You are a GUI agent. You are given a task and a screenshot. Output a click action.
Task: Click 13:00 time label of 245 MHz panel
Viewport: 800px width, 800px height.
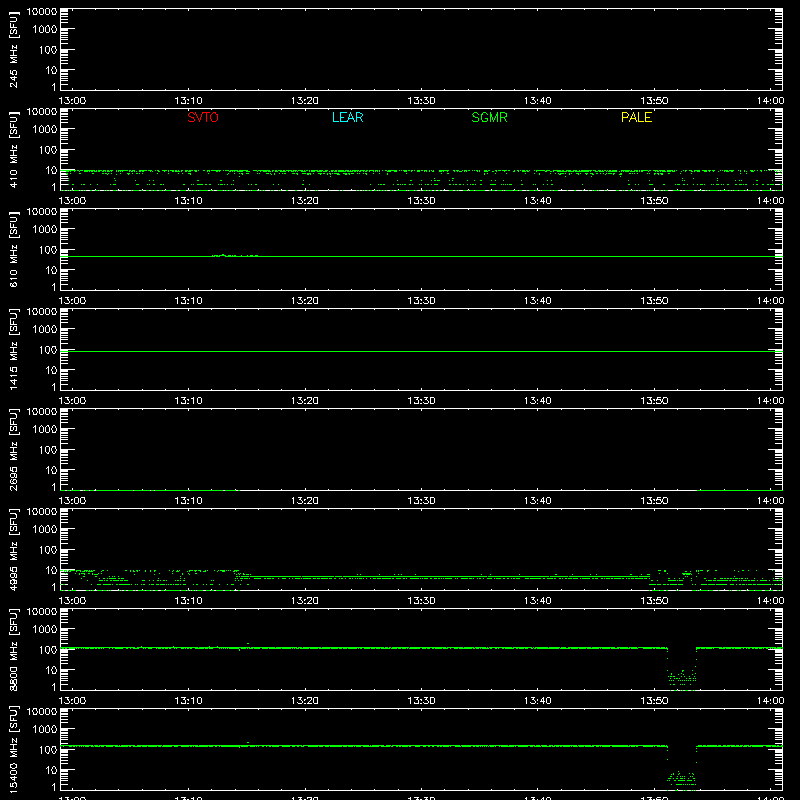(72, 101)
